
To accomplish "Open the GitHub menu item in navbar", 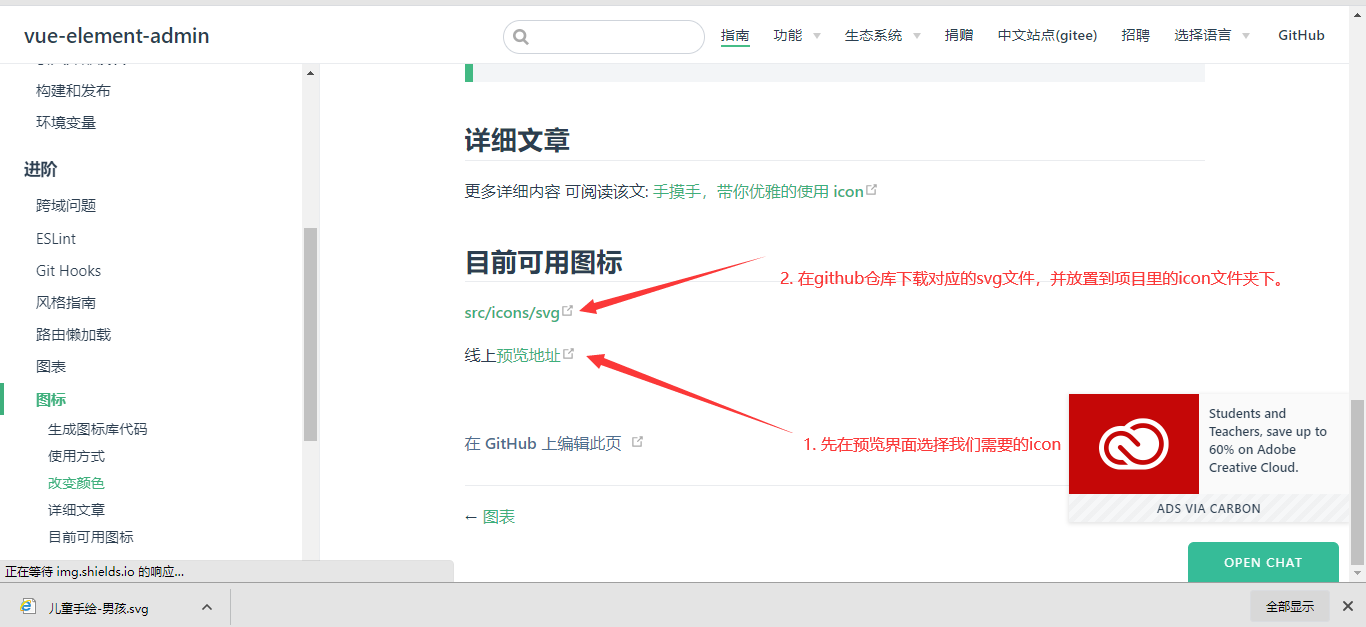I will (x=1301, y=35).
